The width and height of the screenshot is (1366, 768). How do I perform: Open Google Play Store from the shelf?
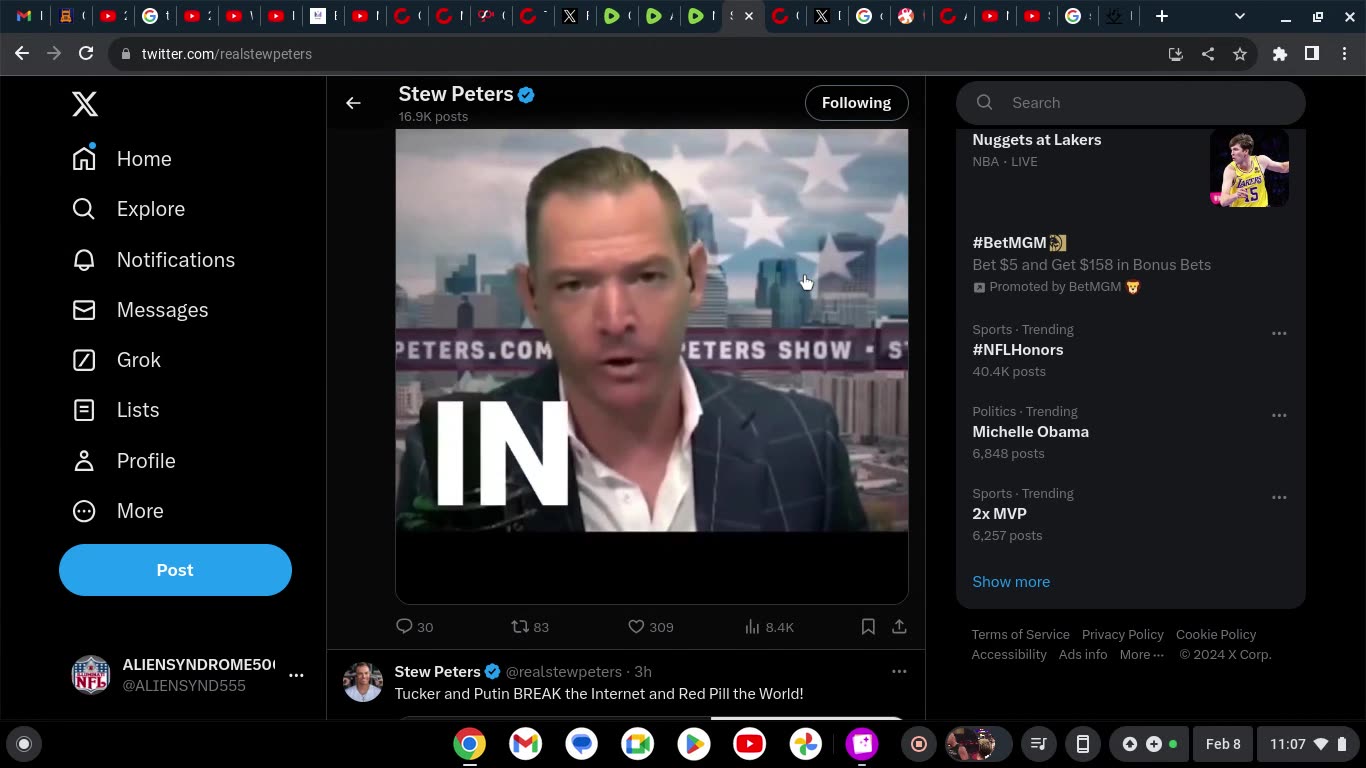click(x=693, y=744)
